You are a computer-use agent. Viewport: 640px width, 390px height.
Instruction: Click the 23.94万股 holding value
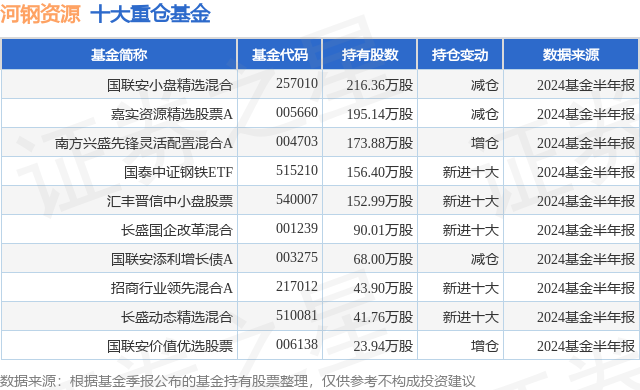click(383, 346)
